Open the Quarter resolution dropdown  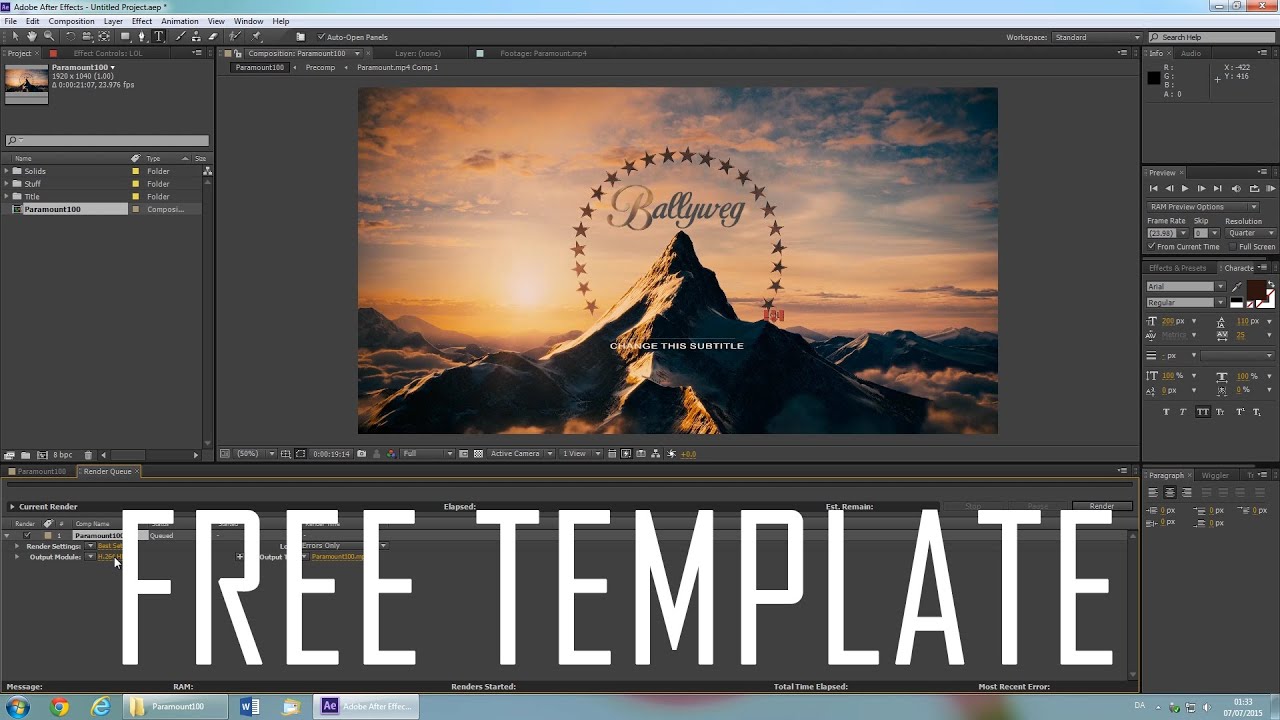1250,233
